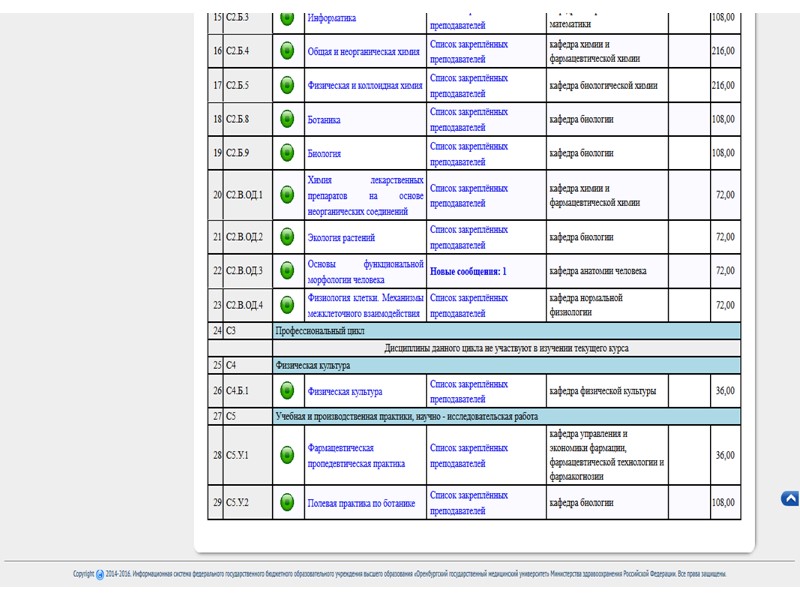Open teacher list in Физическая и коллоидная химия row
This screenshot has width=800, height=600.
(x=469, y=86)
